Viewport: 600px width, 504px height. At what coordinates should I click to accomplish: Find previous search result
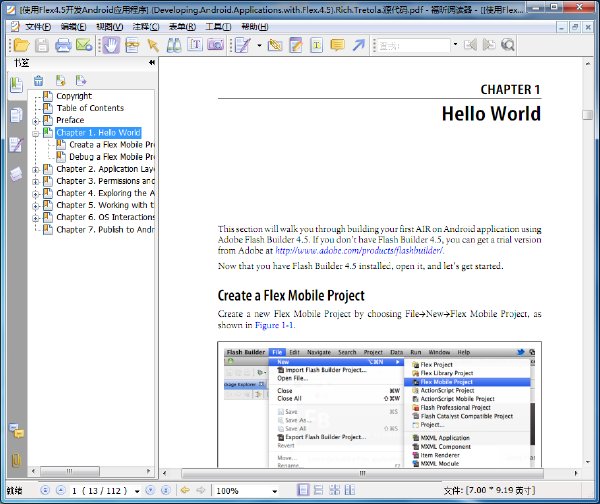(471, 45)
